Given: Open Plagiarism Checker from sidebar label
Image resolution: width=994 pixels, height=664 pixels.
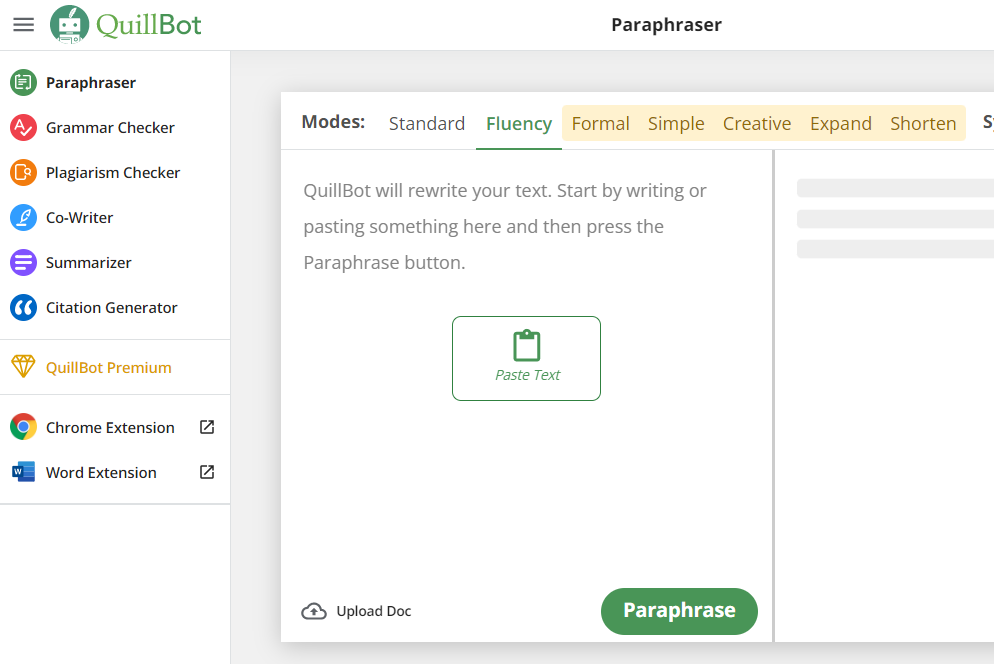Looking at the screenshot, I should [113, 173].
